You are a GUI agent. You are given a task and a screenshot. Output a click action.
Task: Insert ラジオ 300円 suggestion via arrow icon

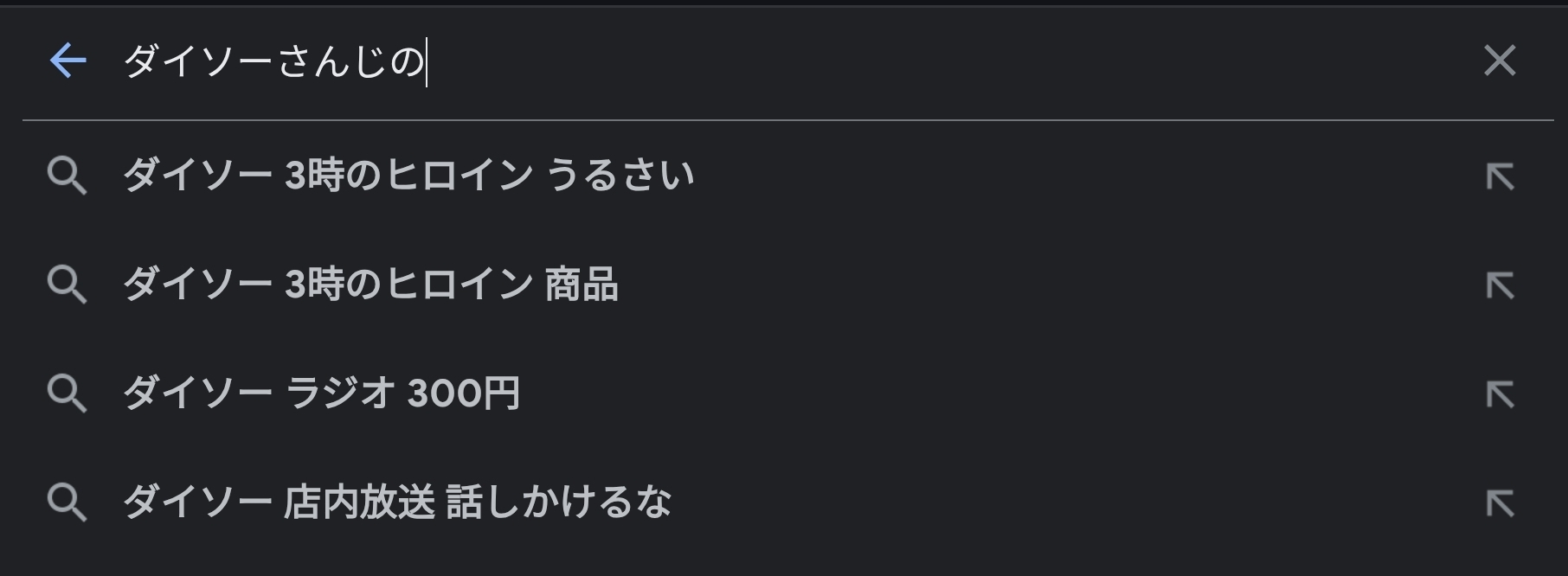(1500, 394)
